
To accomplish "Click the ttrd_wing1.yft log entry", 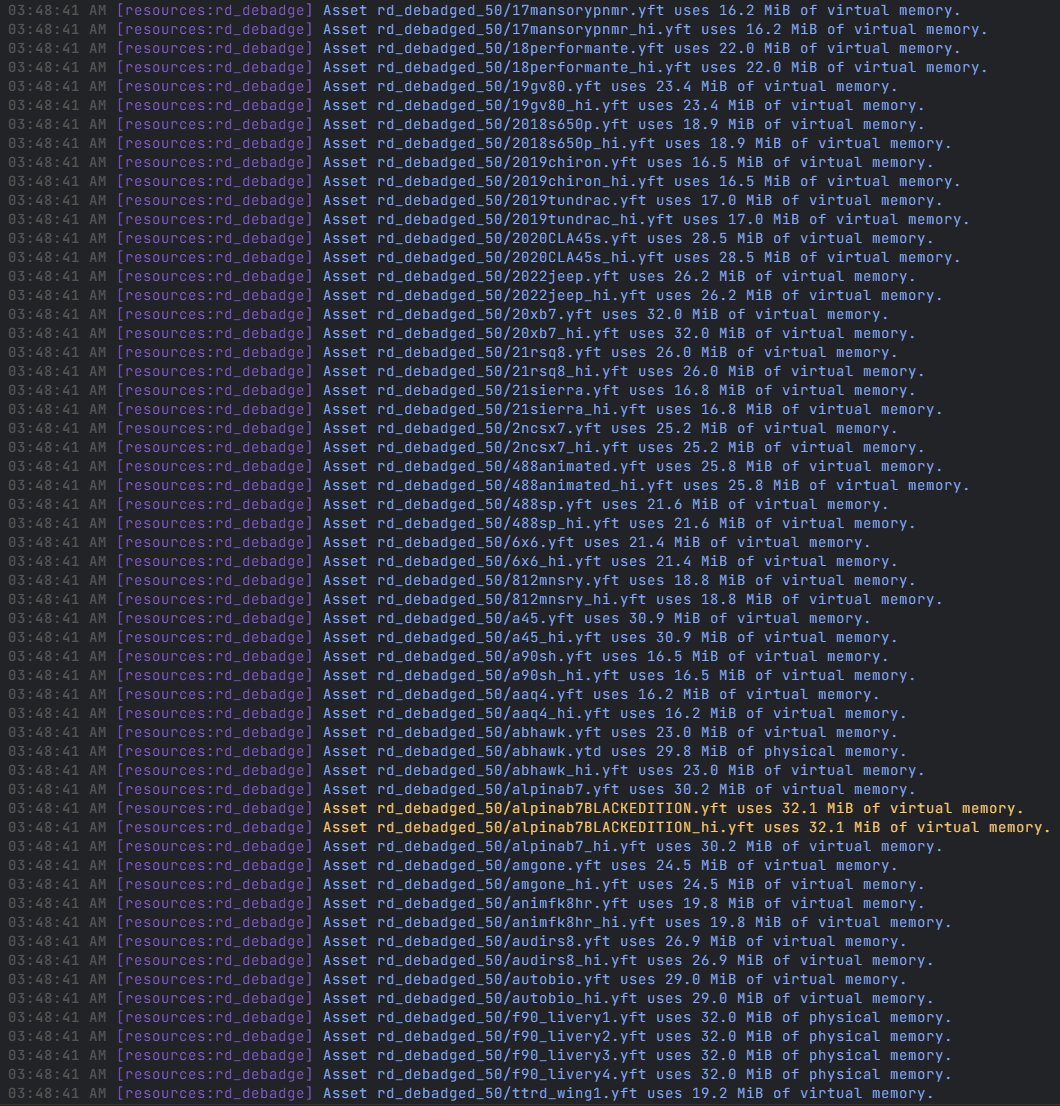I will (x=627, y=1094).
